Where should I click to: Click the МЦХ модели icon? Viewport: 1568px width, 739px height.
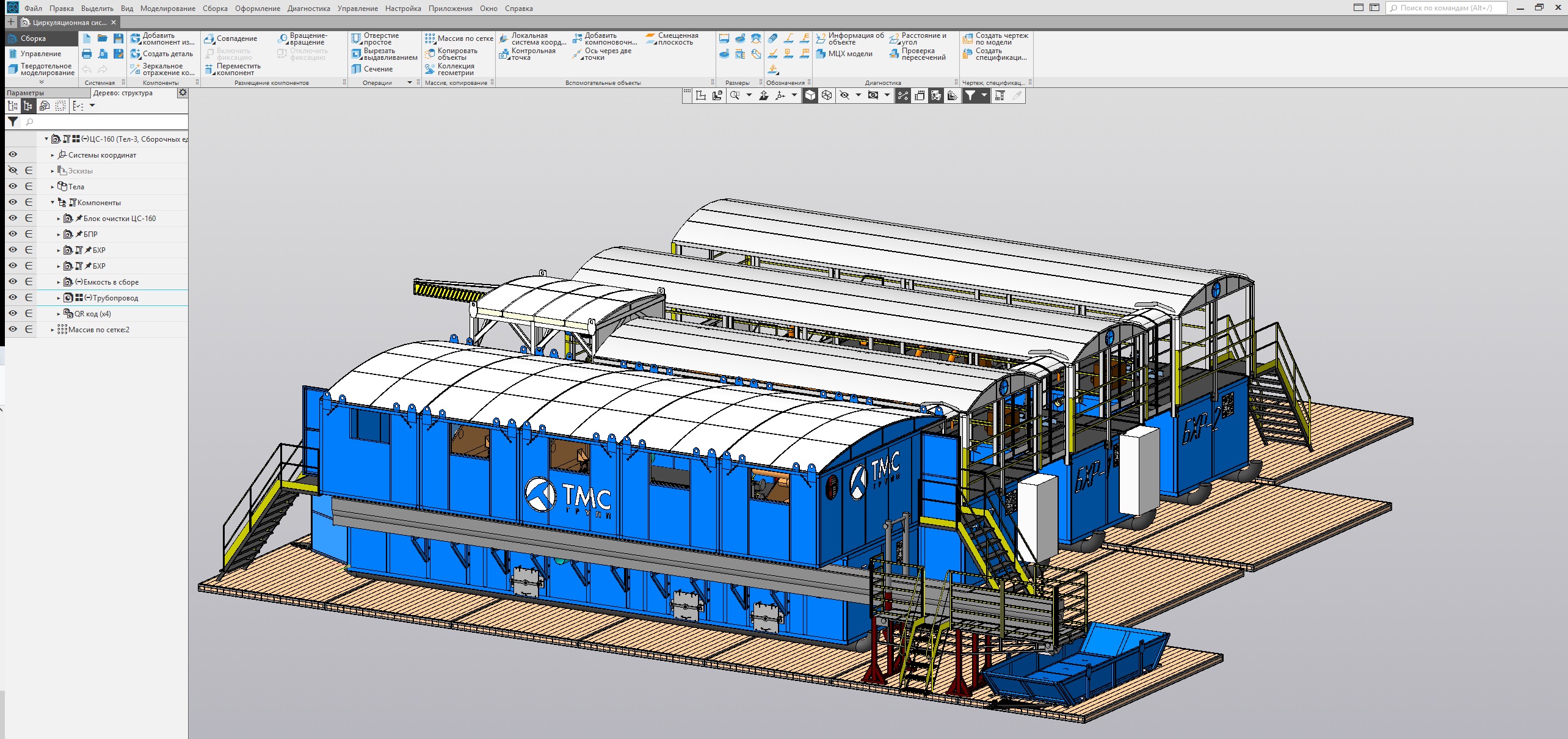pyautogui.click(x=821, y=54)
